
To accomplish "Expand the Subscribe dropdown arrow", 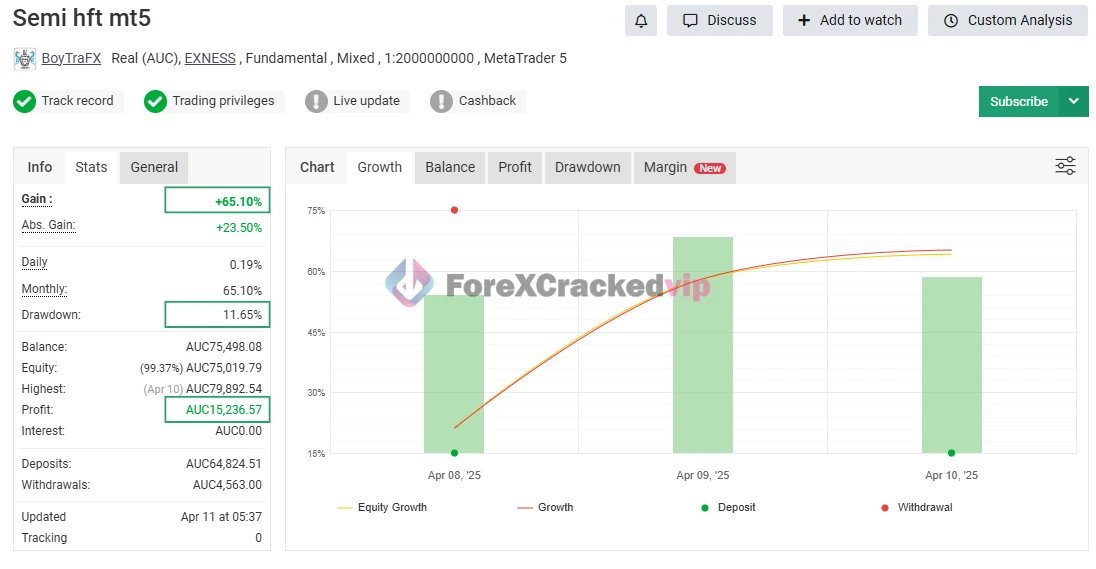I will coord(1074,101).
